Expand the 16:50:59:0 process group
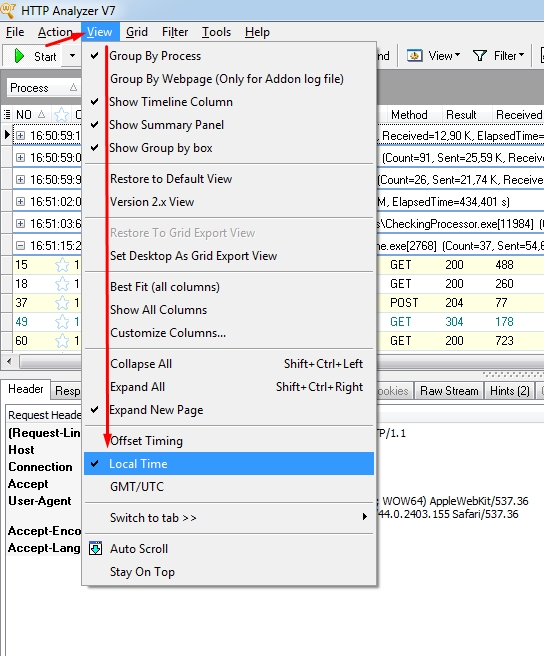Screen dimensions: 544x656 point(20,157)
